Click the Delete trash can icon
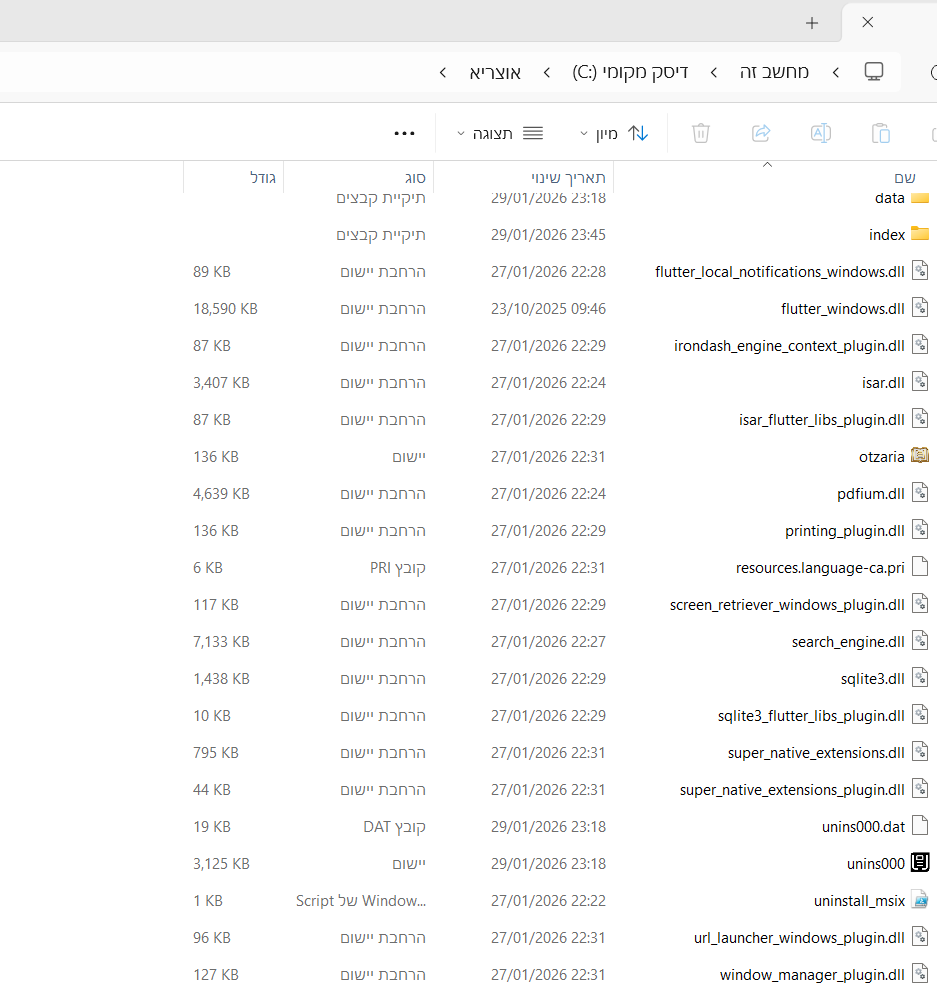Viewport: 937px width, 1006px height. (701, 133)
